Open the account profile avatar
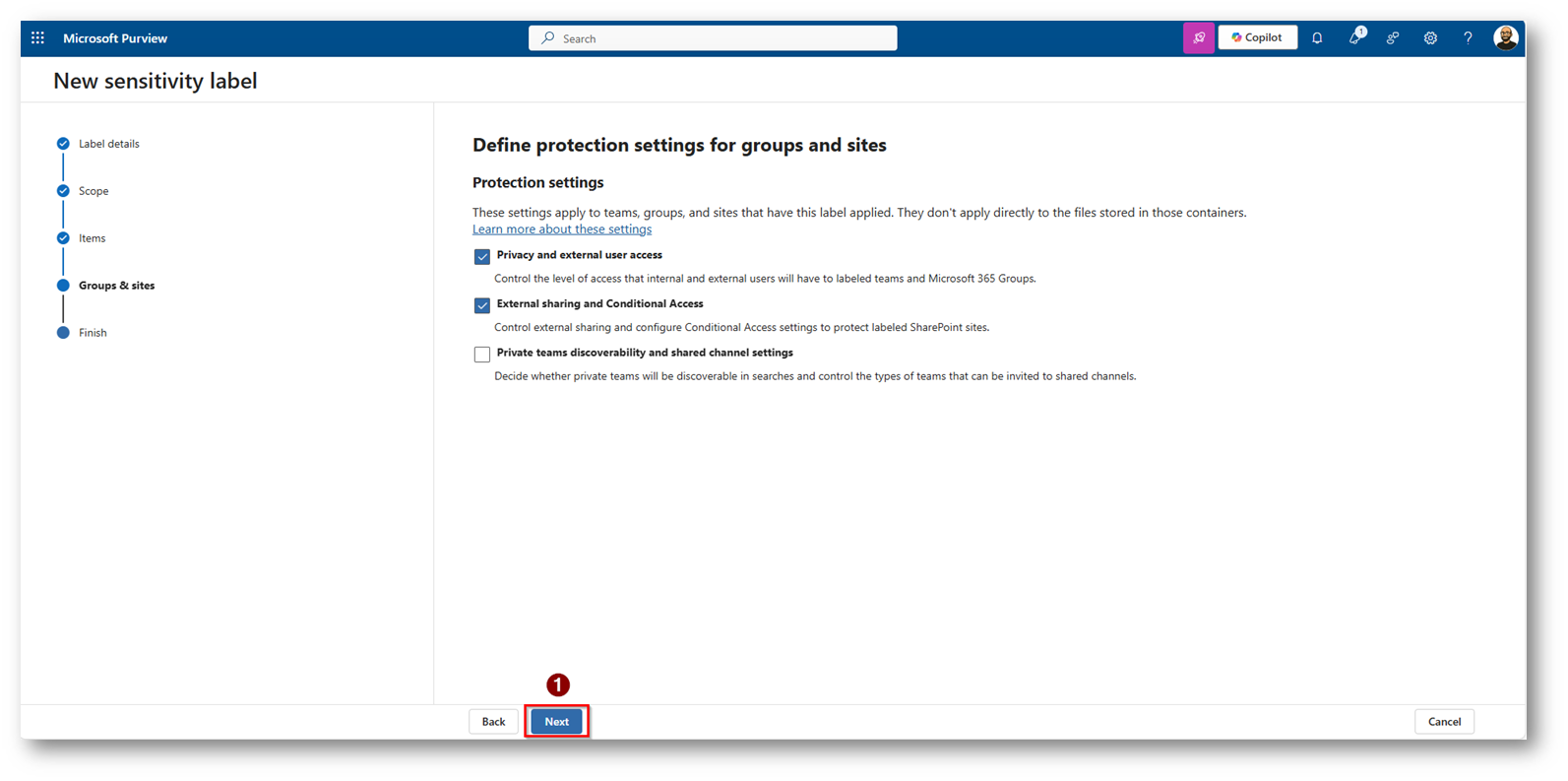The width and height of the screenshot is (1568, 781). [x=1505, y=38]
